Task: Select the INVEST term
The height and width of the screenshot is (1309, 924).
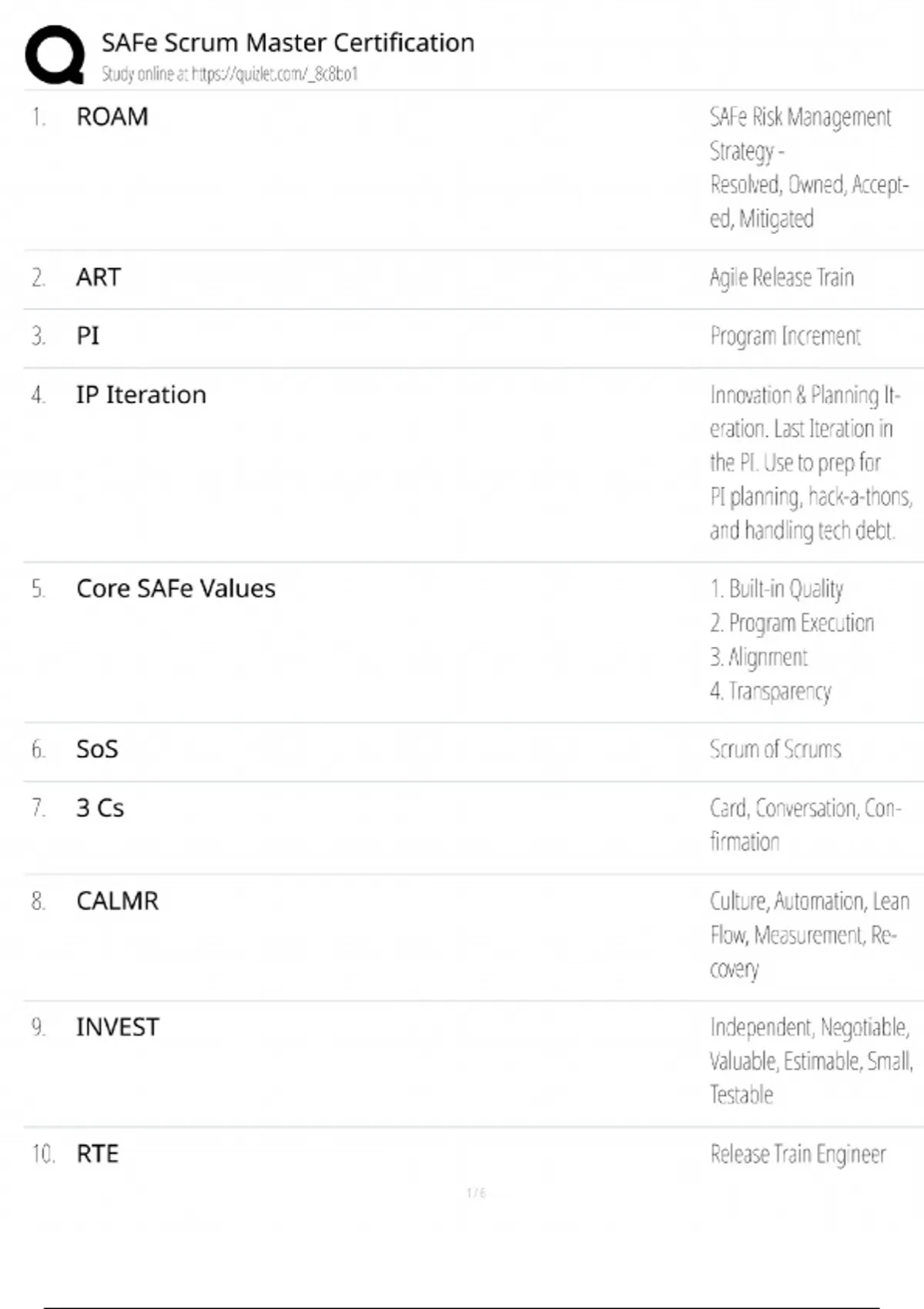Action: (x=117, y=1027)
